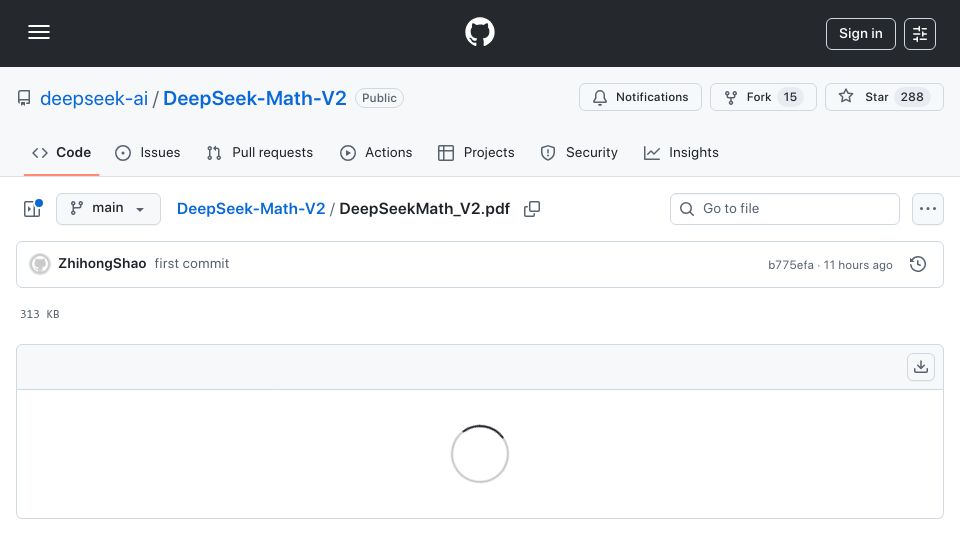Viewport: 960px width, 540px height.
Task: Open appearance settings sliders icon
Action: click(x=920, y=34)
